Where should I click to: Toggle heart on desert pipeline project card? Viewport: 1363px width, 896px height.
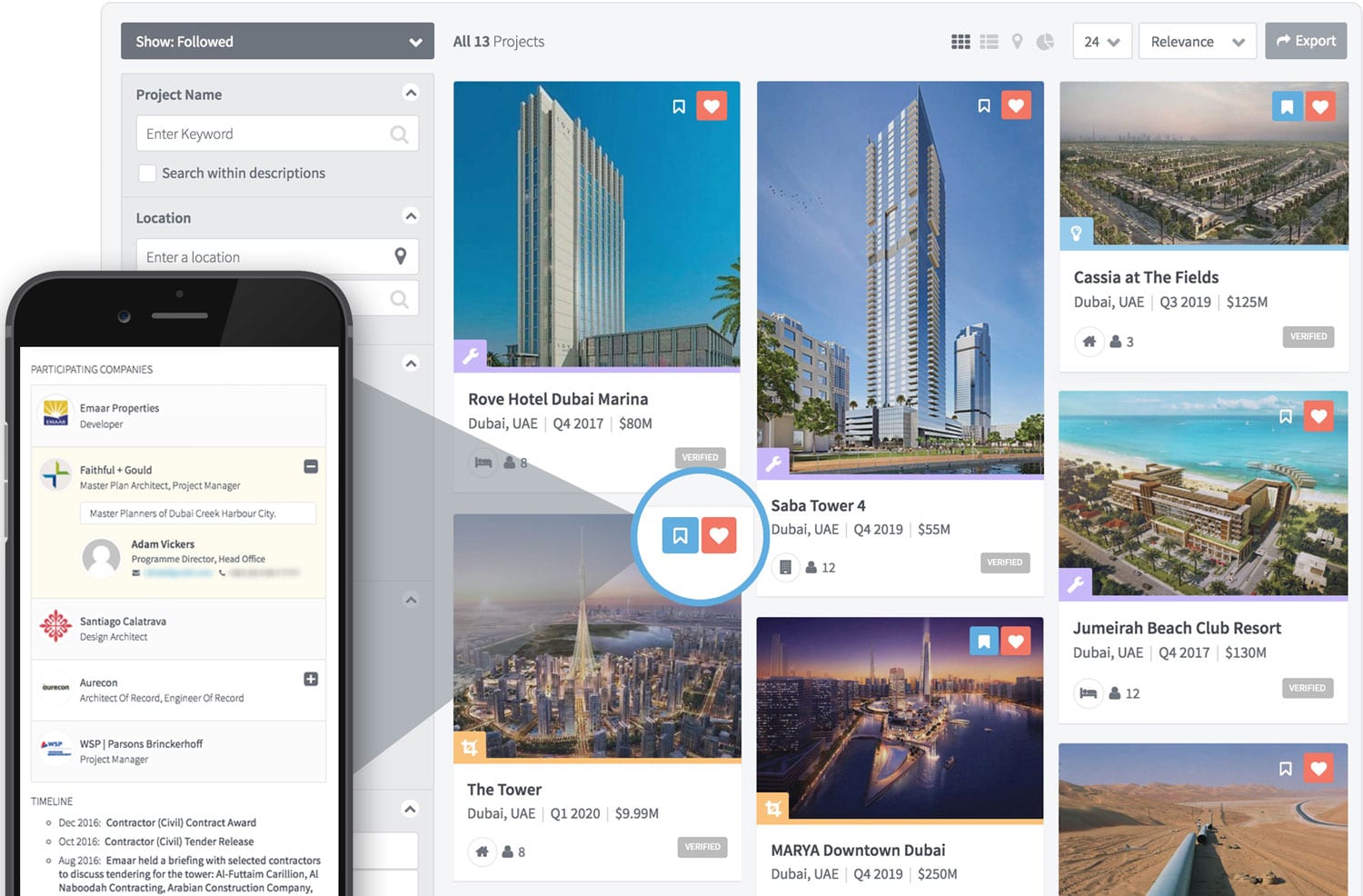click(x=1318, y=769)
